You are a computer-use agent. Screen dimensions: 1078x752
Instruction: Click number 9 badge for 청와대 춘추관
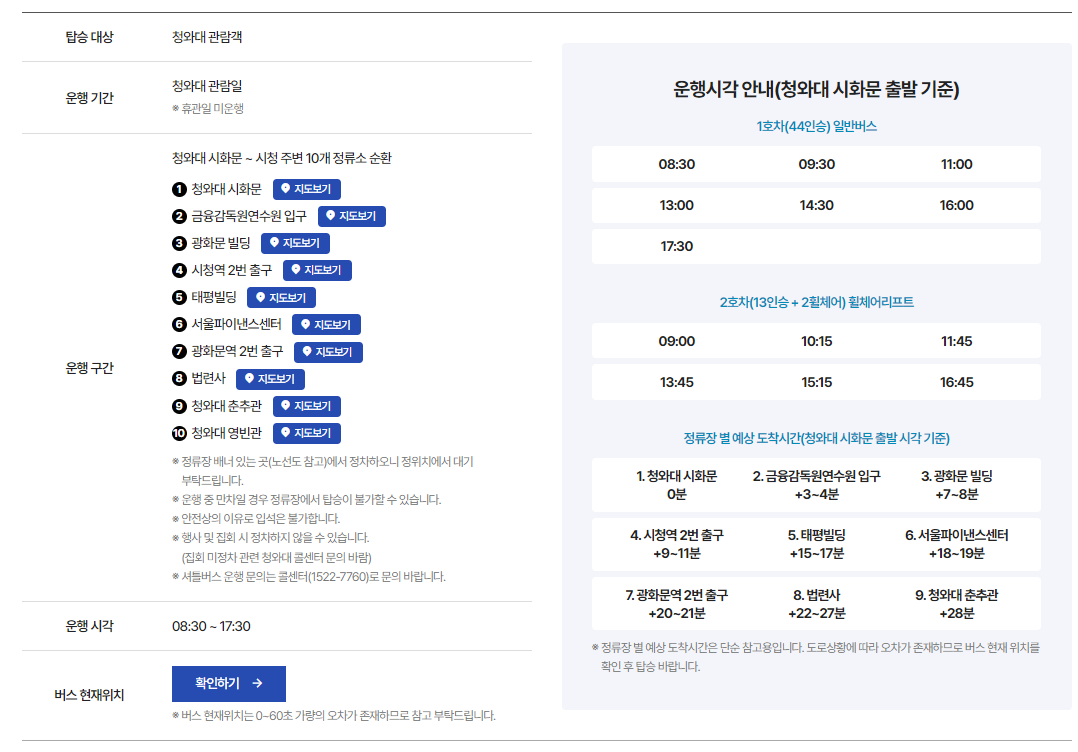pyautogui.click(x=179, y=406)
